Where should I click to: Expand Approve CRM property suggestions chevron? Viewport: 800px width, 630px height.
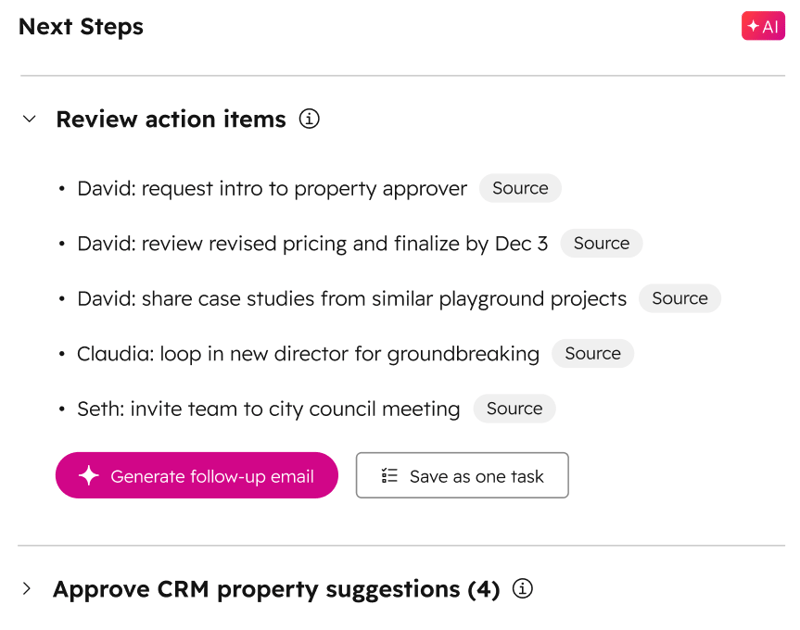click(x=28, y=589)
